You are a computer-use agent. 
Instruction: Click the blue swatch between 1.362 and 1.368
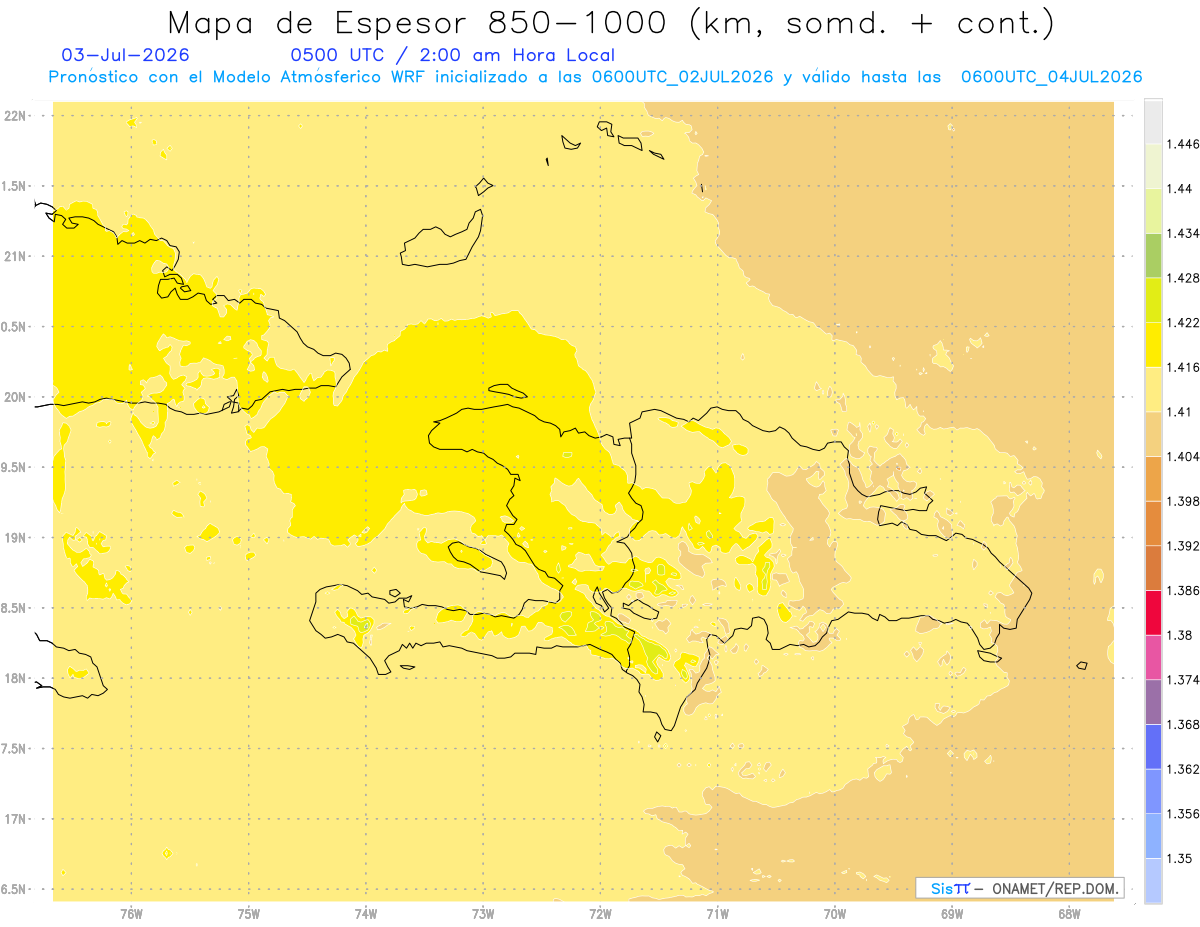click(x=1153, y=746)
